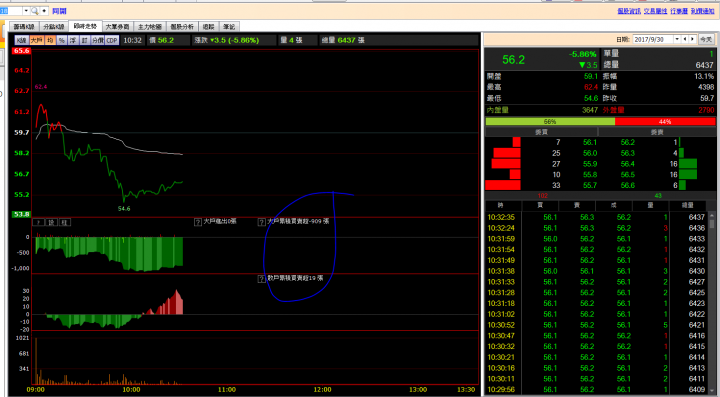Image resolution: width=720 pixels, height=397 pixels.
Task: Open the 個股資訊 link
Action: 629,11
